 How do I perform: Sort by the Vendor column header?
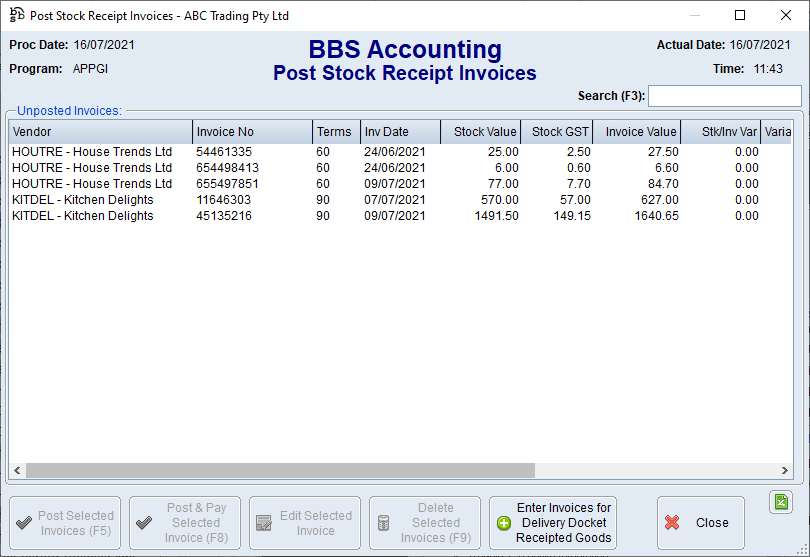(x=100, y=132)
